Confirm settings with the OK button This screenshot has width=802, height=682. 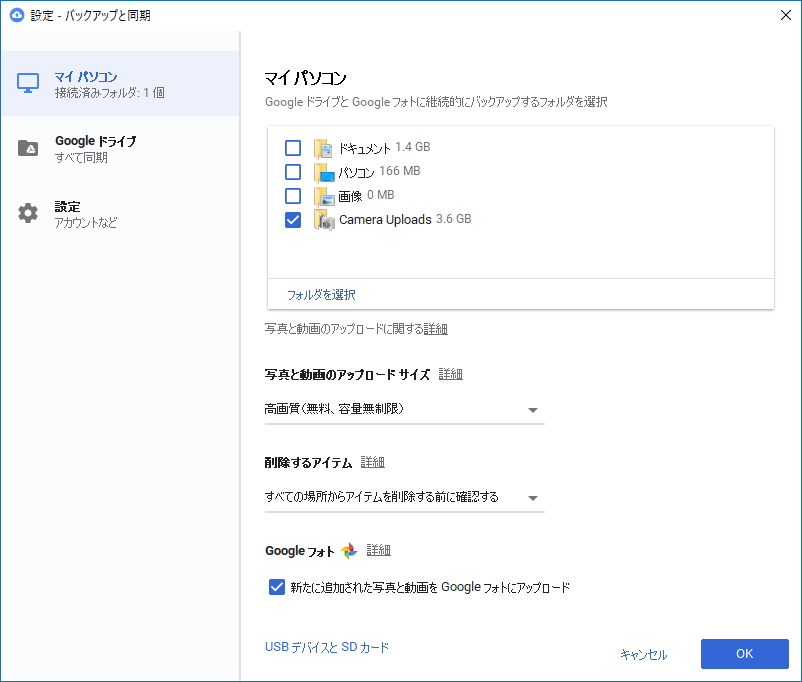click(x=744, y=653)
